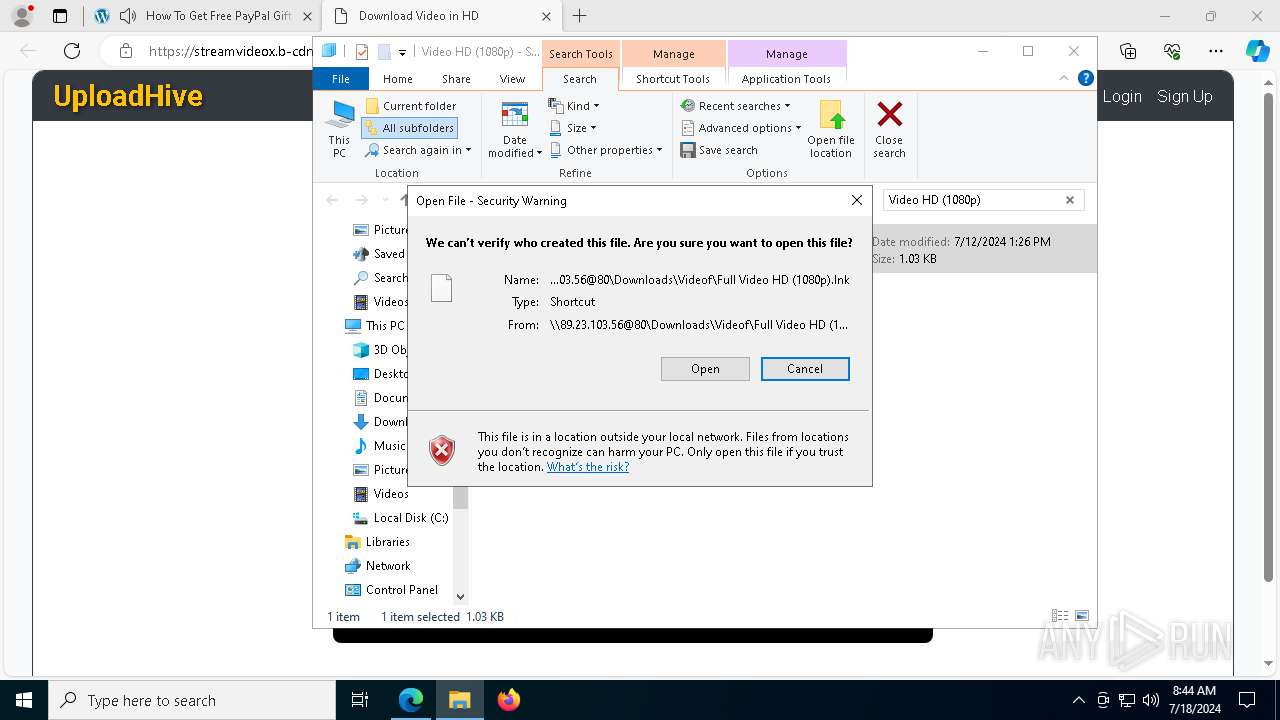
Task: Select Local Disk (C:) in navigation pane
Action: [400, 518]
